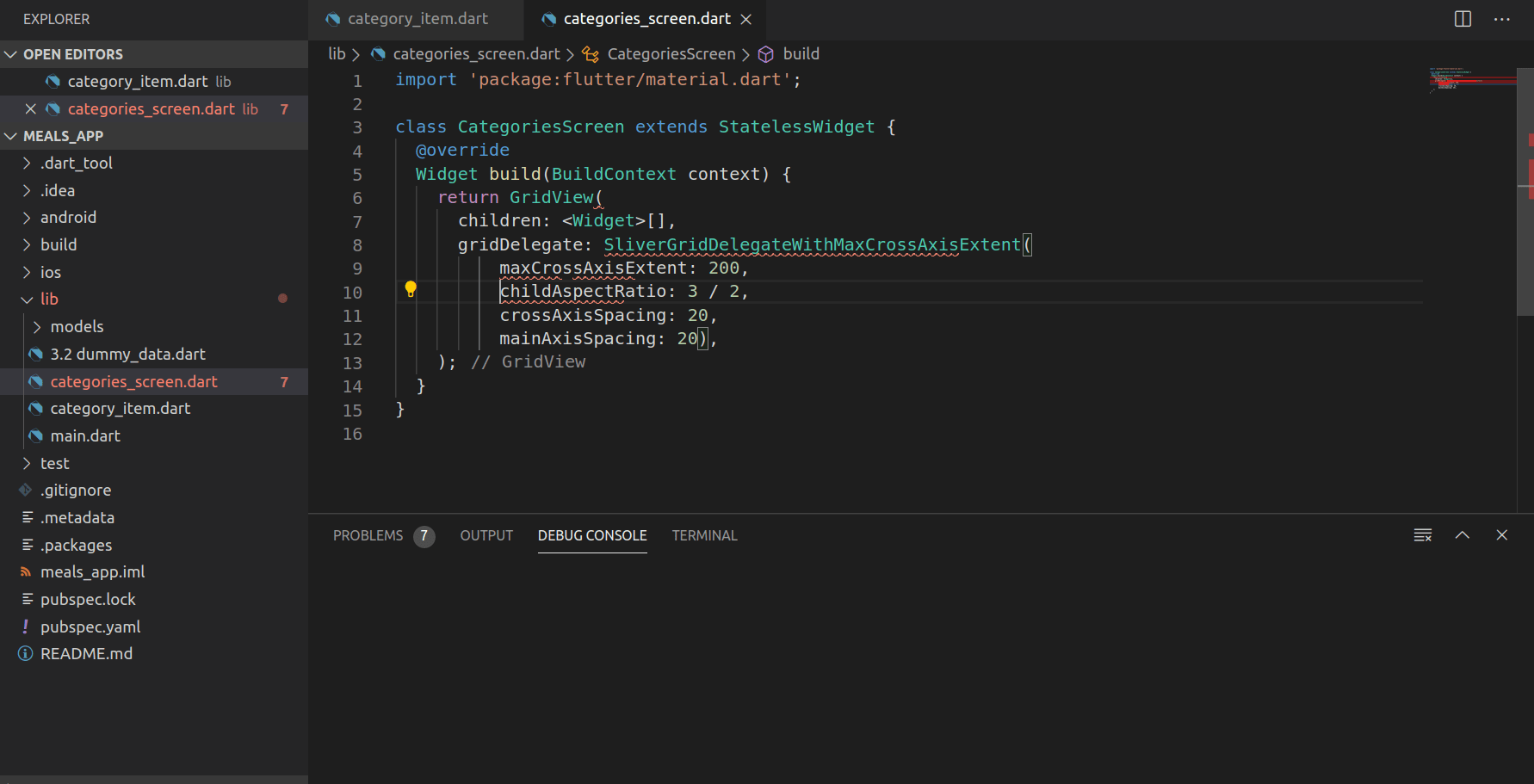The image size is (1534, 784).
Task: Click the meals_app.iml RSS-style icon
Action: [26, 571]
